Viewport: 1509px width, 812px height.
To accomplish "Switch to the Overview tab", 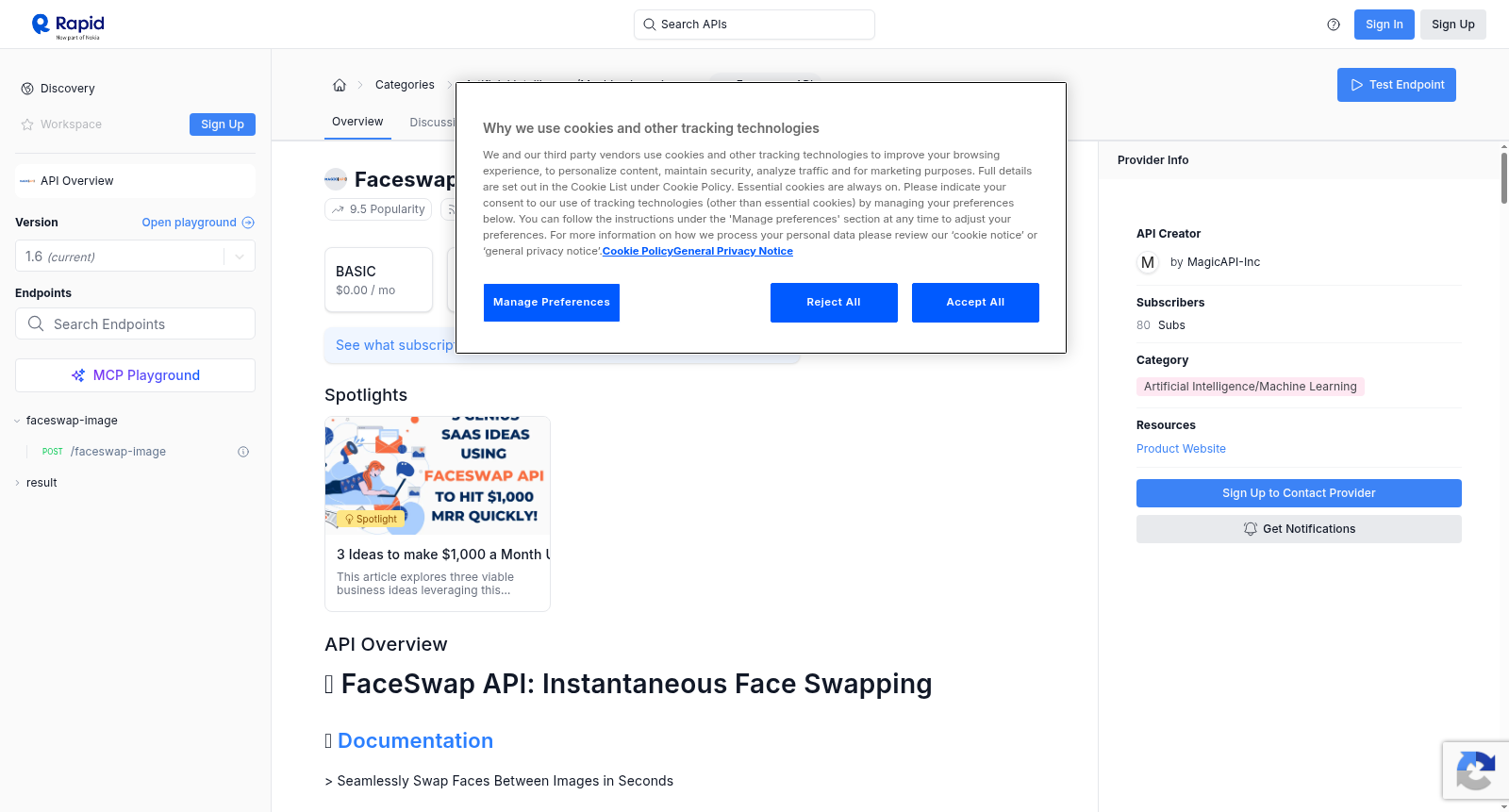I will pyautogui.click(x=357, y=122).
